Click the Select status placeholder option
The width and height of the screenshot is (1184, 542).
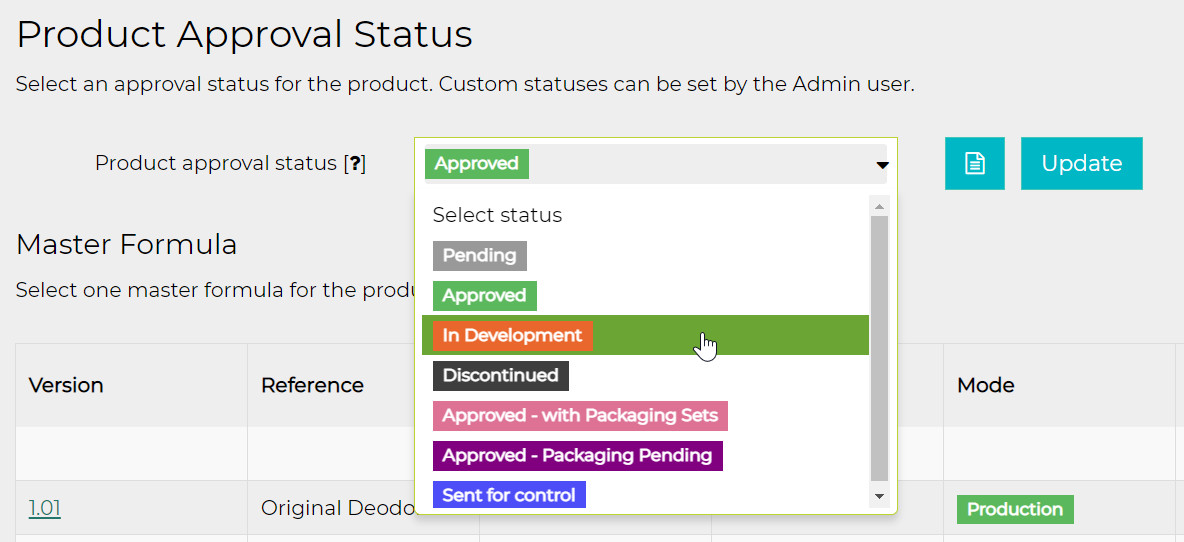click(x=497, y=215)
